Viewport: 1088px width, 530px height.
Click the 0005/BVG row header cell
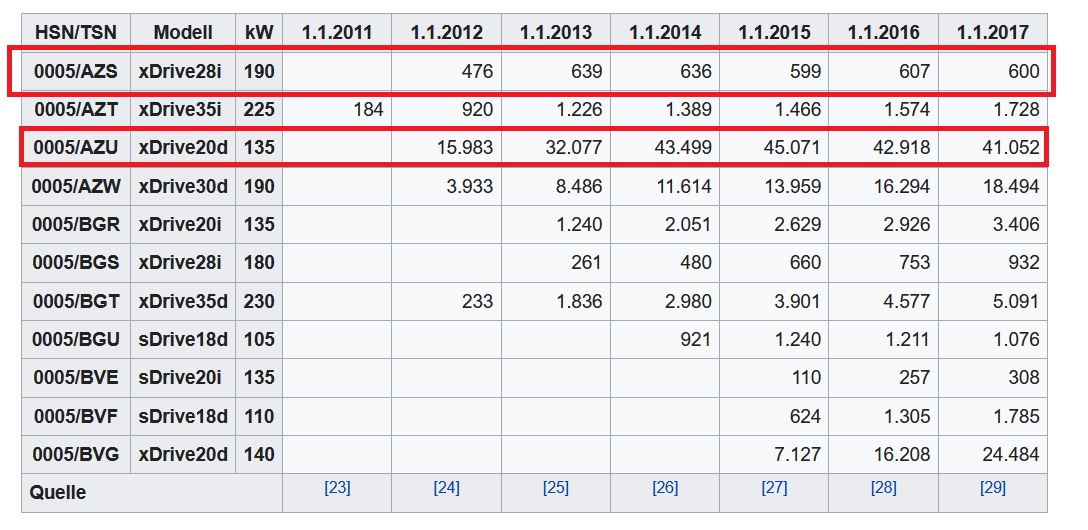76,454
